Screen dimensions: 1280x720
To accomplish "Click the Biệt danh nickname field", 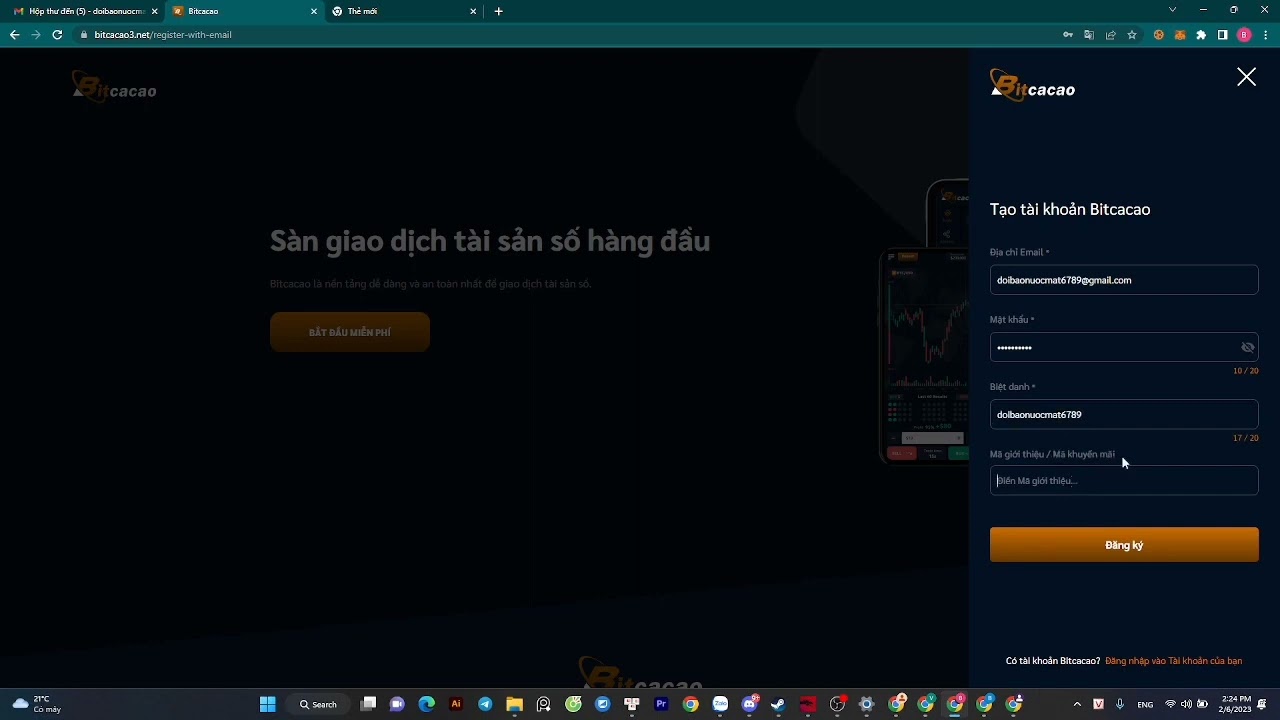I will [1124, 414].
